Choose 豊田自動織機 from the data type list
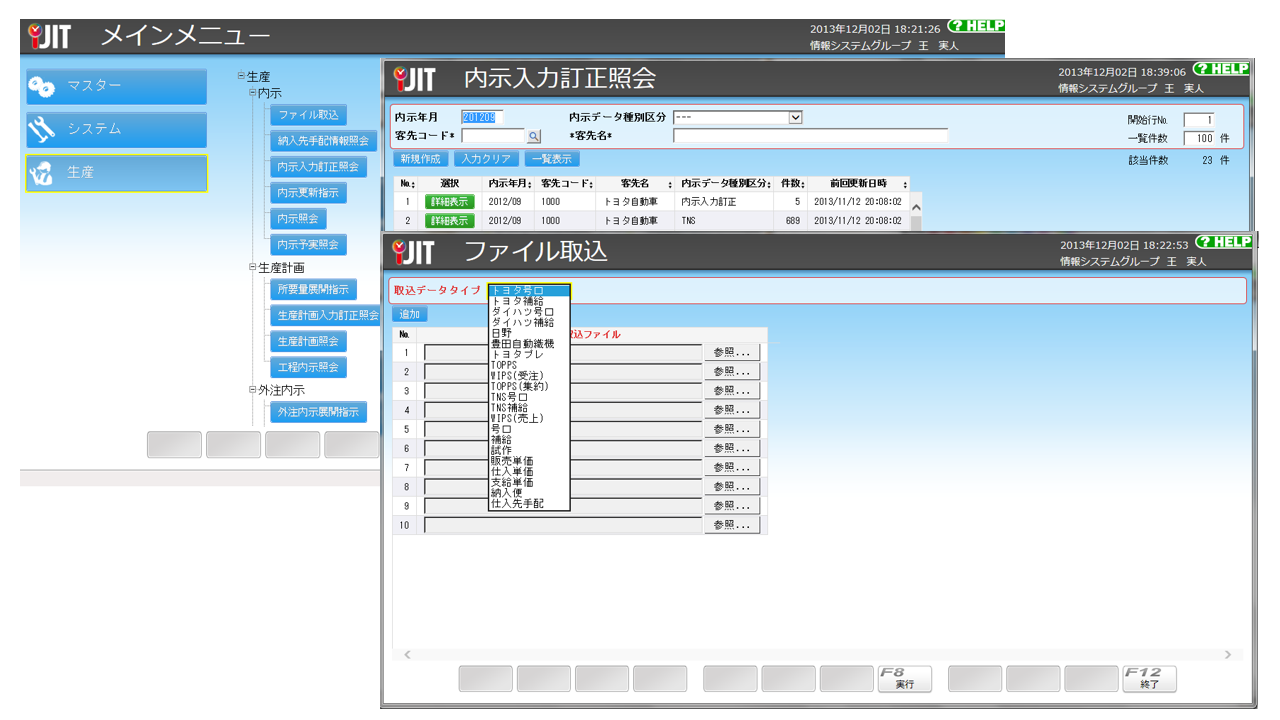 pos(529,343)
